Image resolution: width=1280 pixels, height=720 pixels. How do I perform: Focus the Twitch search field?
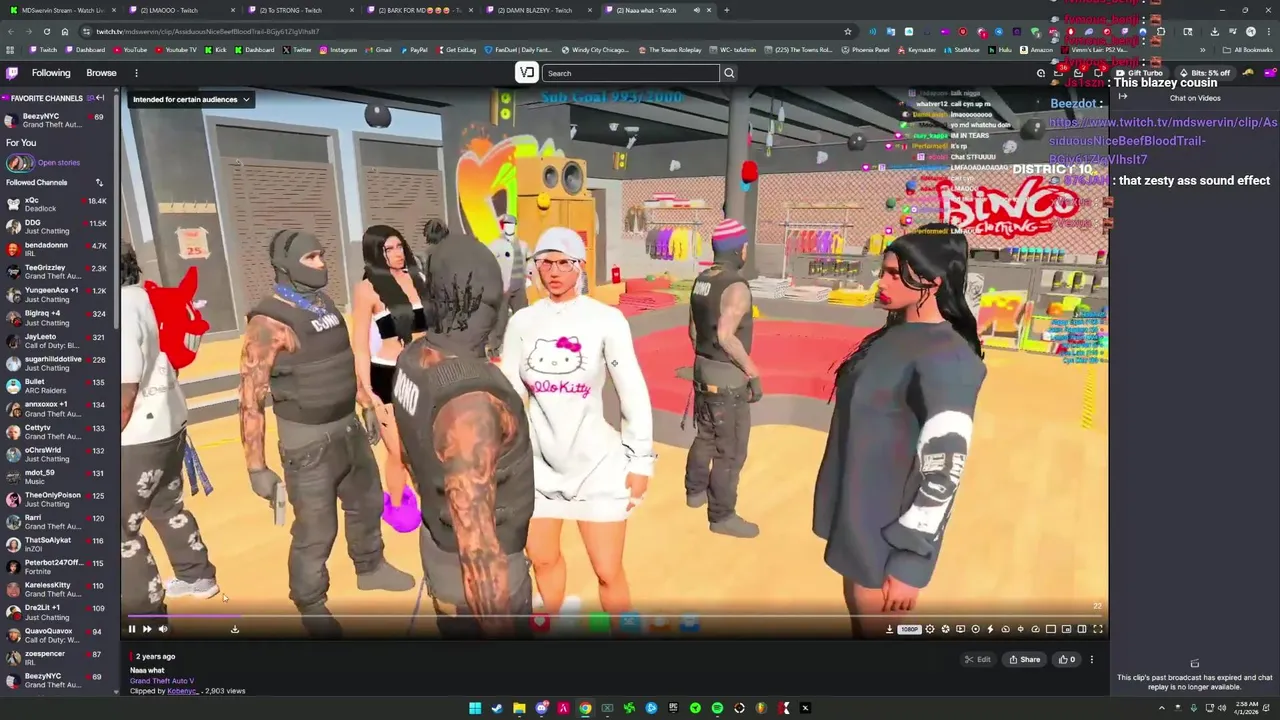tap(631, 73)
